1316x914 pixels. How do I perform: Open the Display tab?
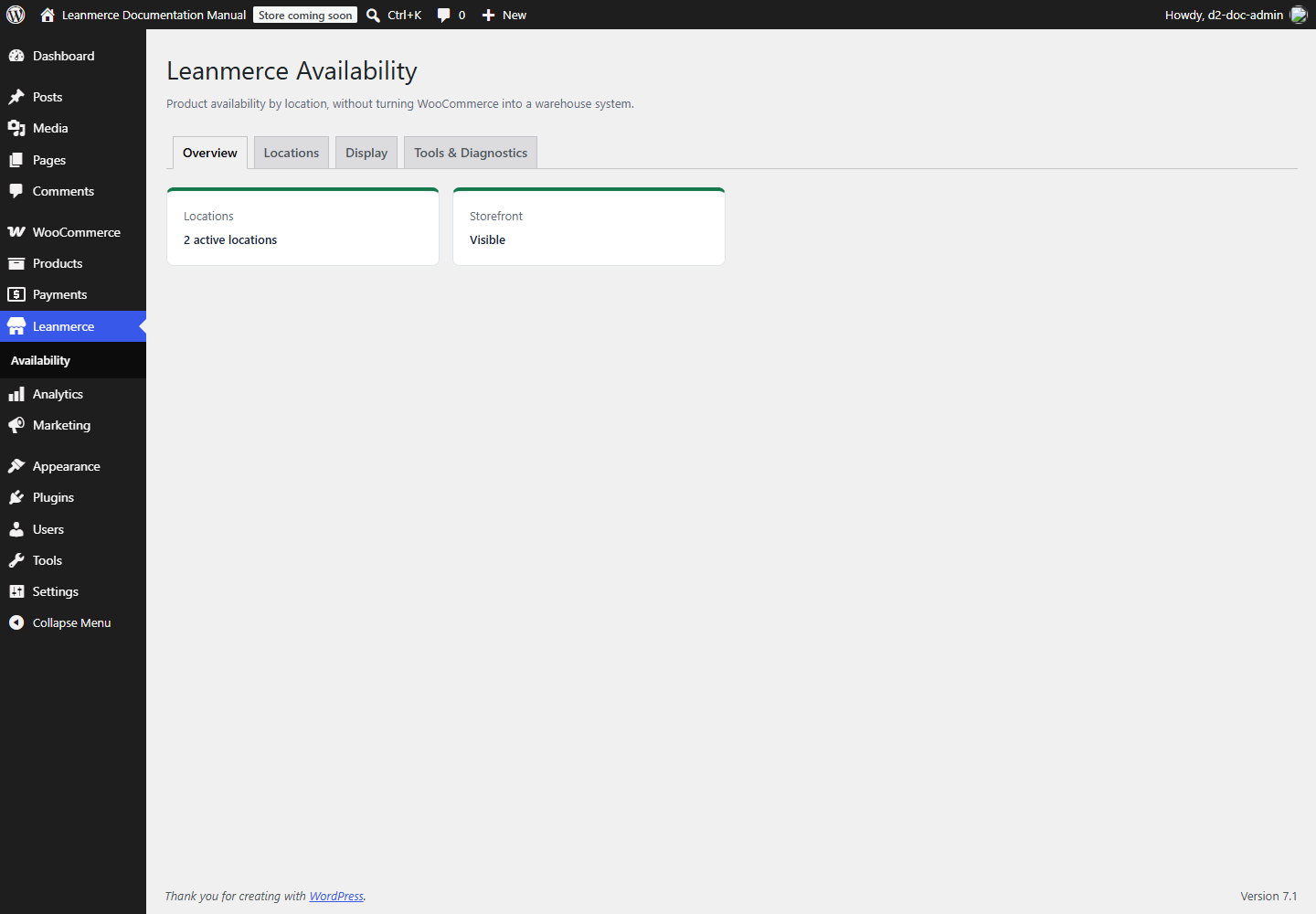click(x=366, y=153)
